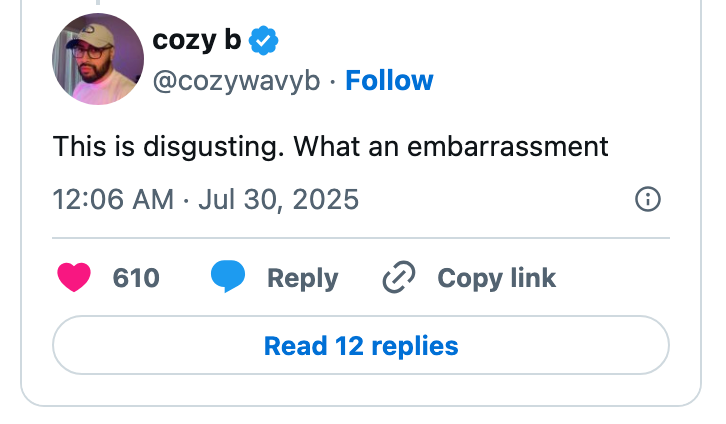The height and width of the screenshot is (424, 726).
Task: Visit the @cozywavyb handle link
Action: click(x=236, y=81)
